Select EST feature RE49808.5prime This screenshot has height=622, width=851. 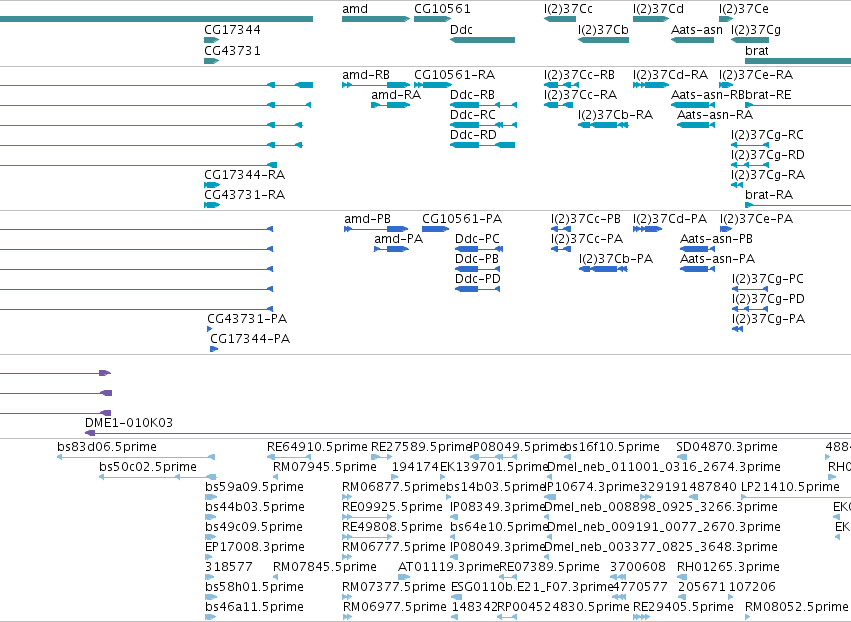click(x=367, y=537)
